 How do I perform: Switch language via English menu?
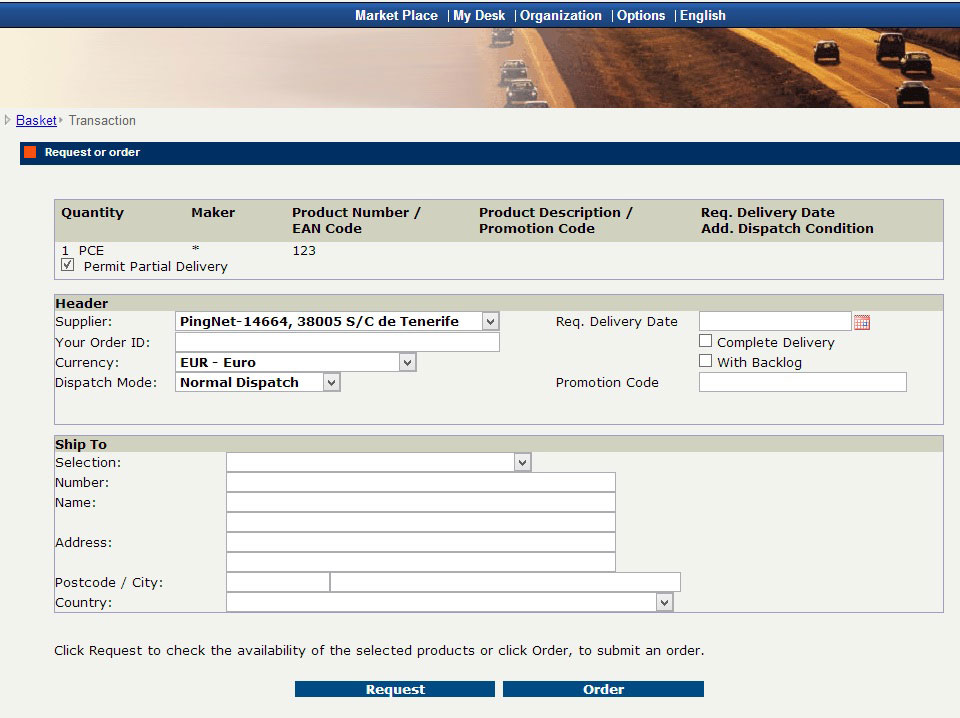pyautogui.click(x=702, y=15)
